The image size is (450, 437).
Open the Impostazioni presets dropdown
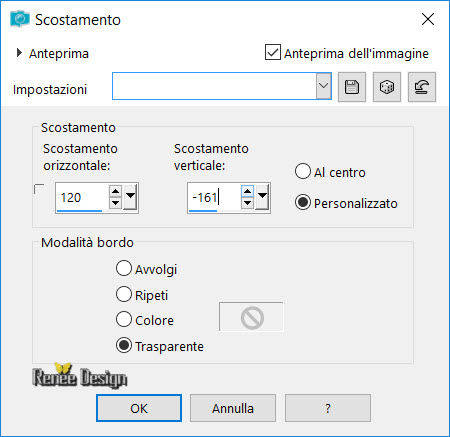(323, 86)
